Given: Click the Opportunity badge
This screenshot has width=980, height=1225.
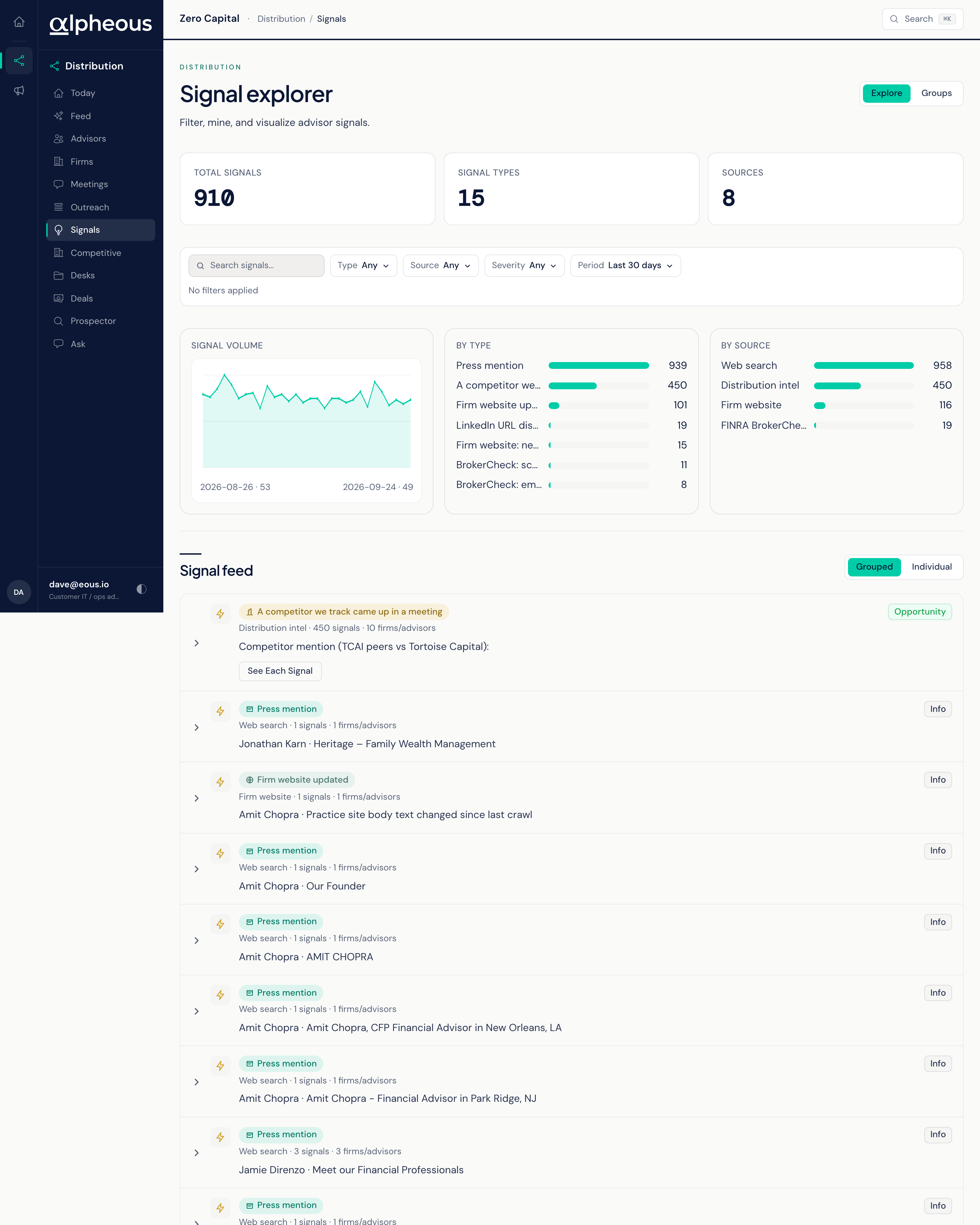Looking at the screenshot, I should pos(919,612).
